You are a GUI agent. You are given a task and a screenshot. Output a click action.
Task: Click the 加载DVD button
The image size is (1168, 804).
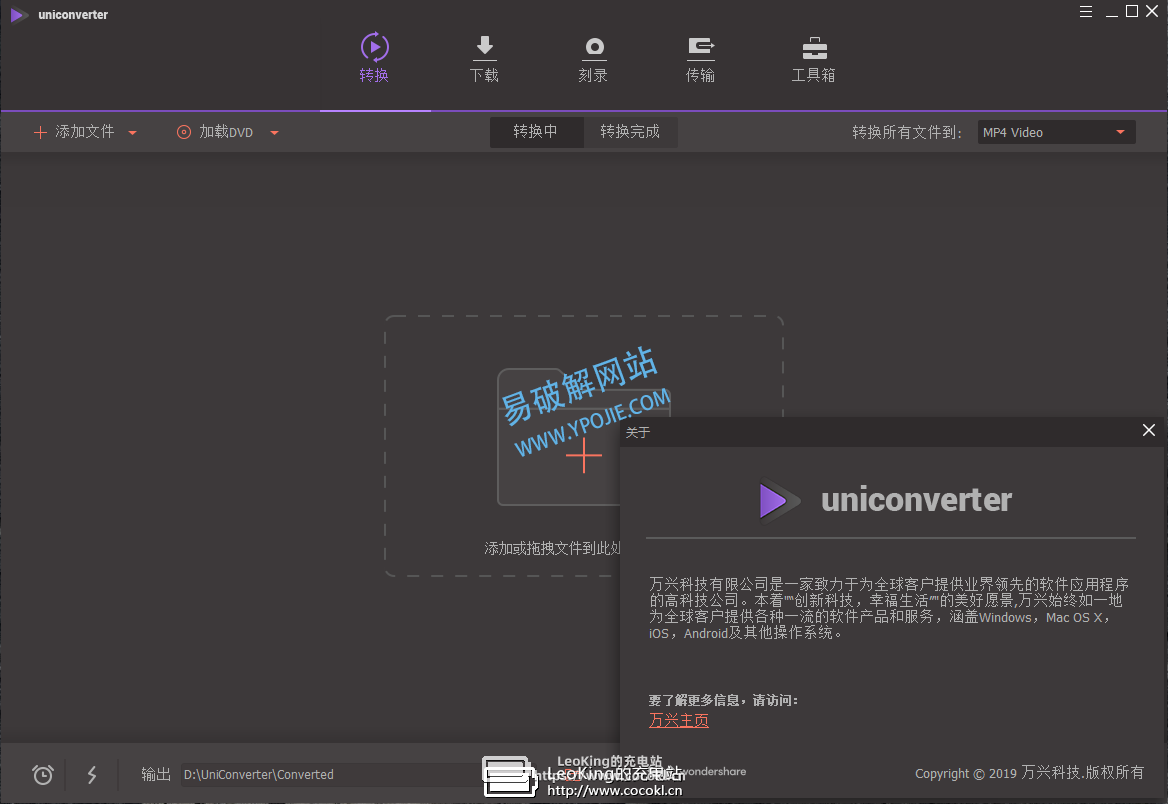point(215,132)
